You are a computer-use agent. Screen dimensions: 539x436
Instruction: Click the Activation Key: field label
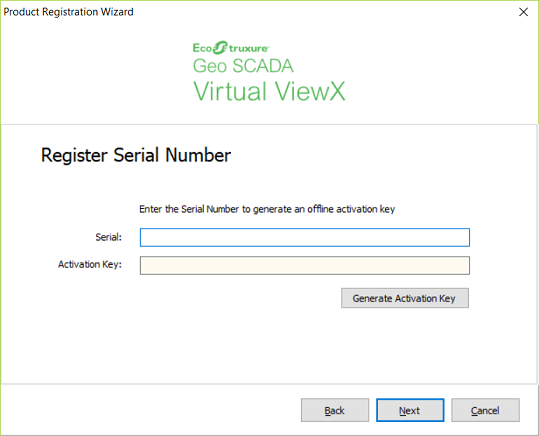coord(90,264)
